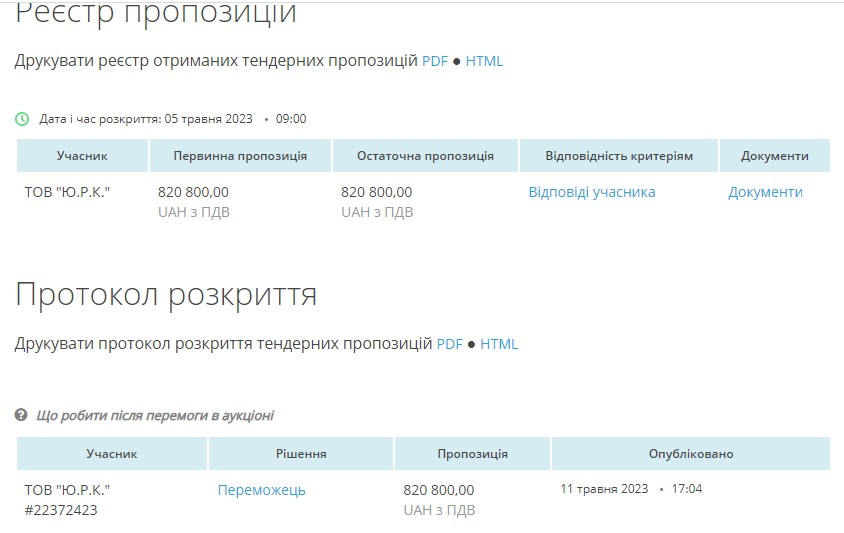This screenshot has width=844, height=533.
Task: Open 'Що робити після перемоги в аукціоні' help
Action: [154, 415]
